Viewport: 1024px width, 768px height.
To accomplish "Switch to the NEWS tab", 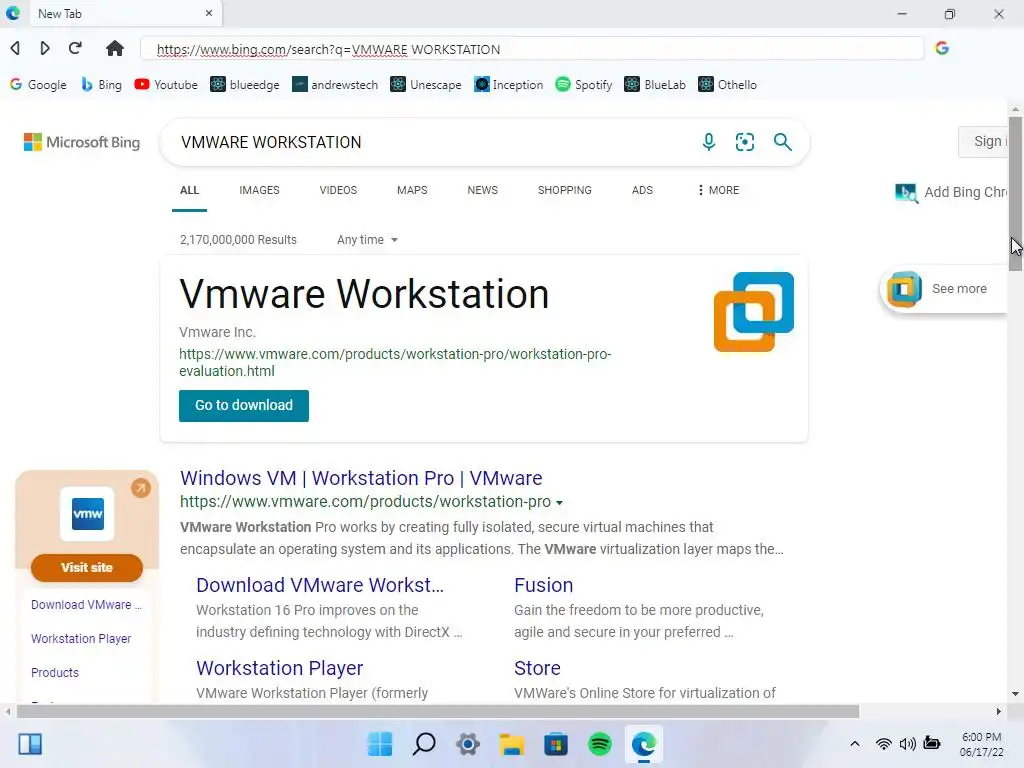I will click(x=483, y=190).
